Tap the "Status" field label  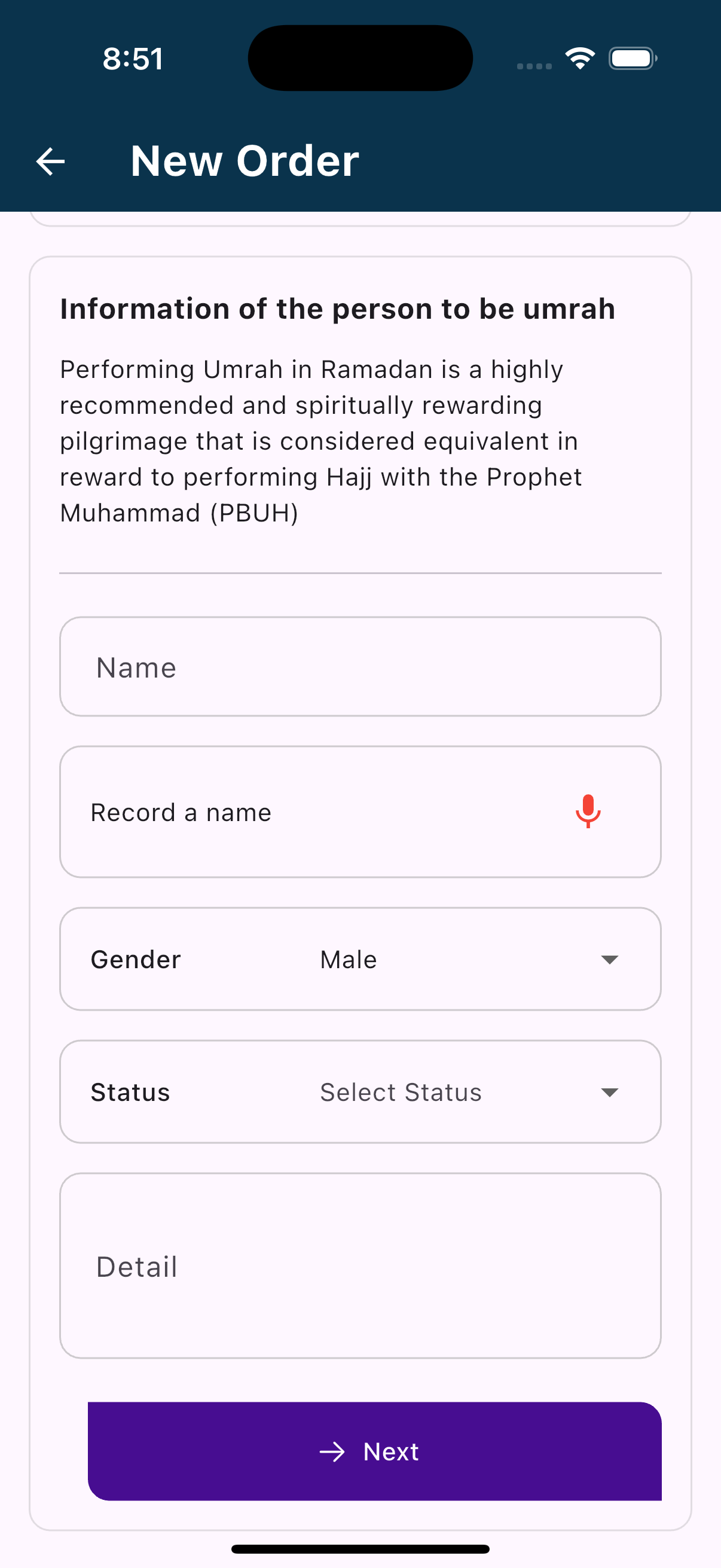[130, 1093]
